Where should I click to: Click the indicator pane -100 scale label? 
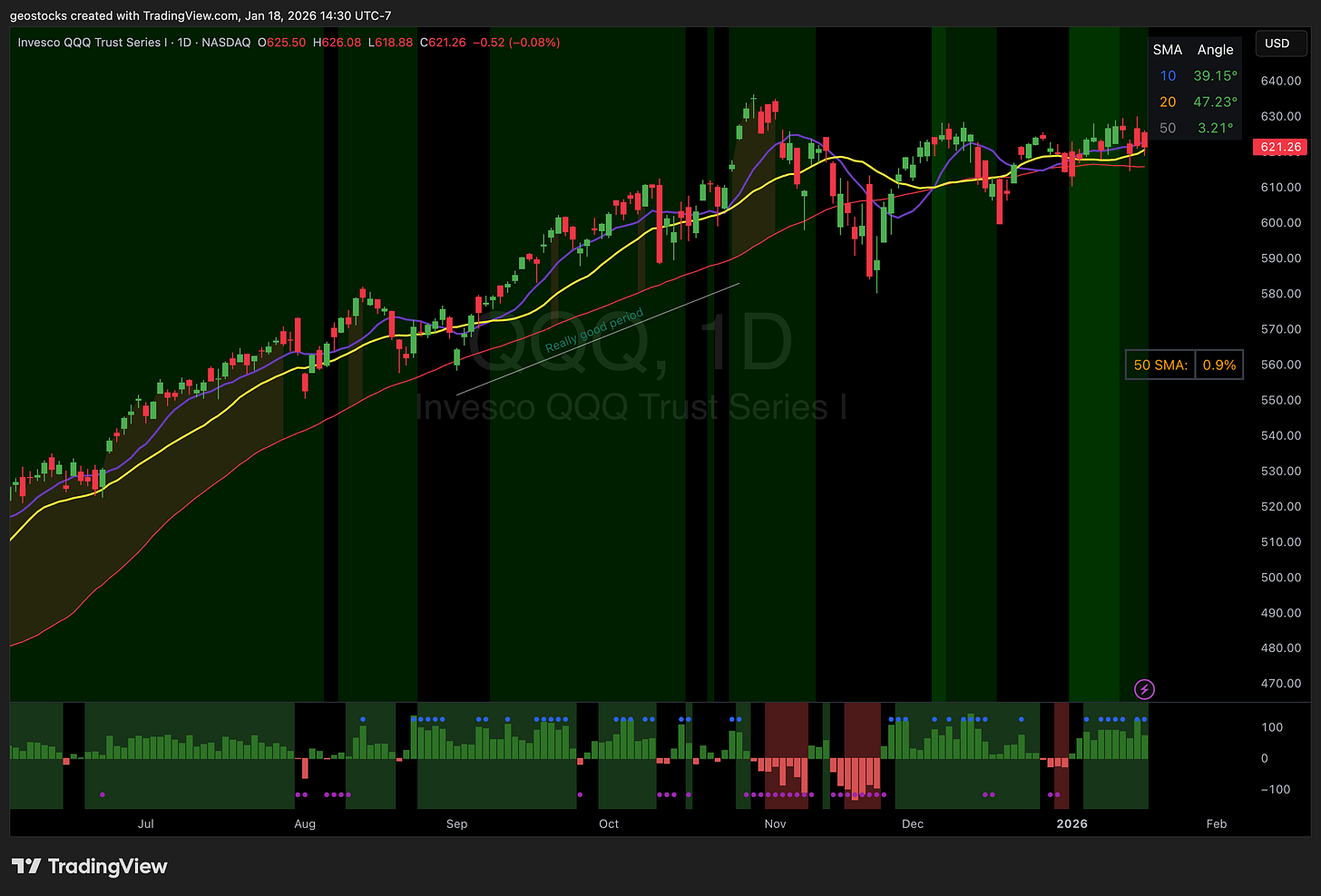coord(1275,789)
